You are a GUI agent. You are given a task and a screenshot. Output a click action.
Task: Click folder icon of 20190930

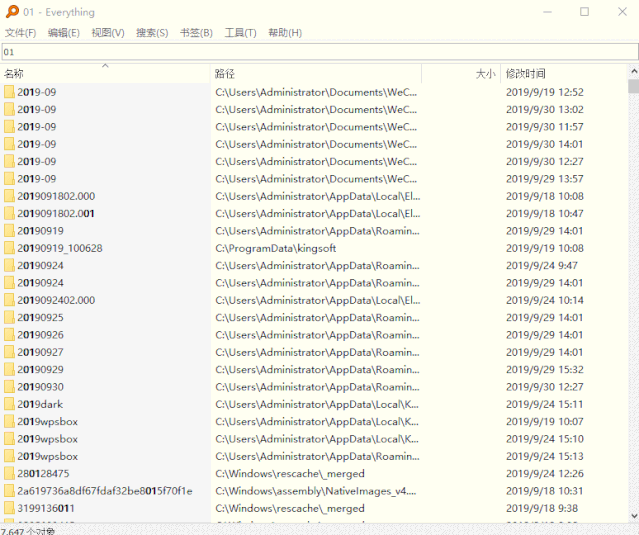(x=9, y=387)
